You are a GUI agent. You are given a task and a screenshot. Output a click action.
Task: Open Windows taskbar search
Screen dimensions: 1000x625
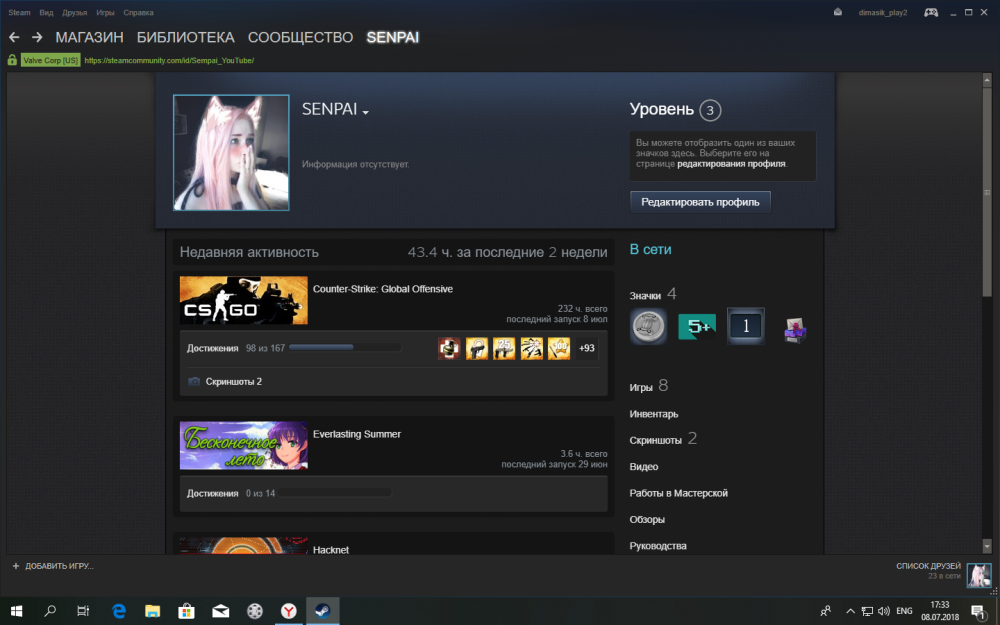pos(50,611)
